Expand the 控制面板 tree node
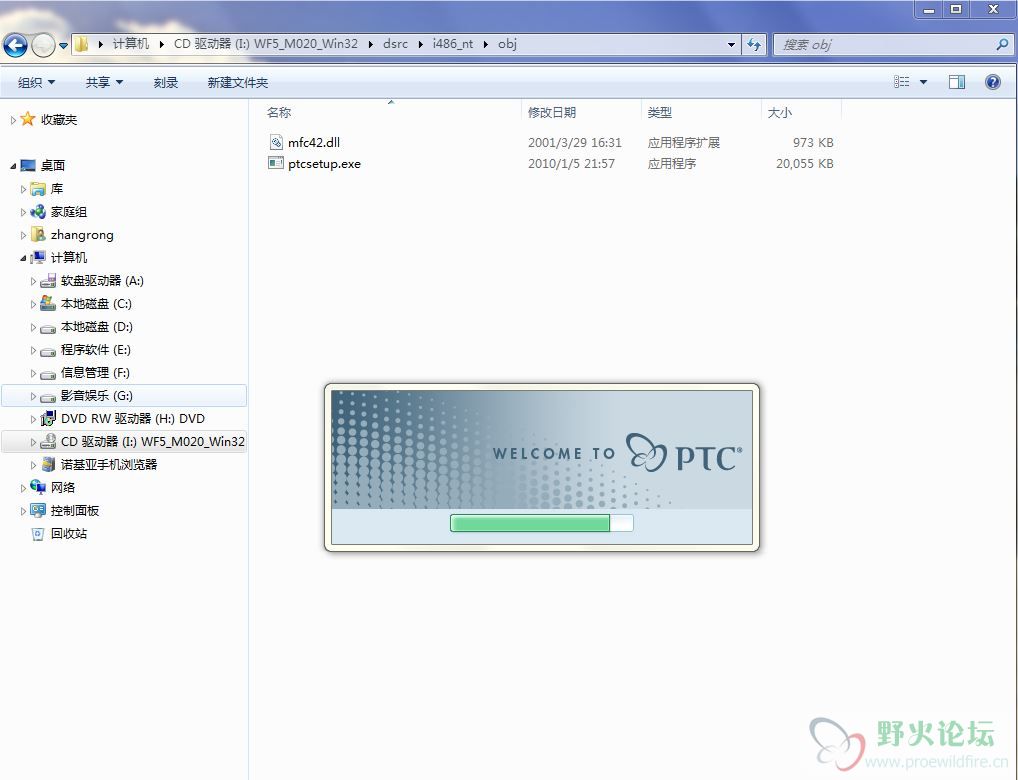The image size is (1018, 780). (x=23, y=511)
